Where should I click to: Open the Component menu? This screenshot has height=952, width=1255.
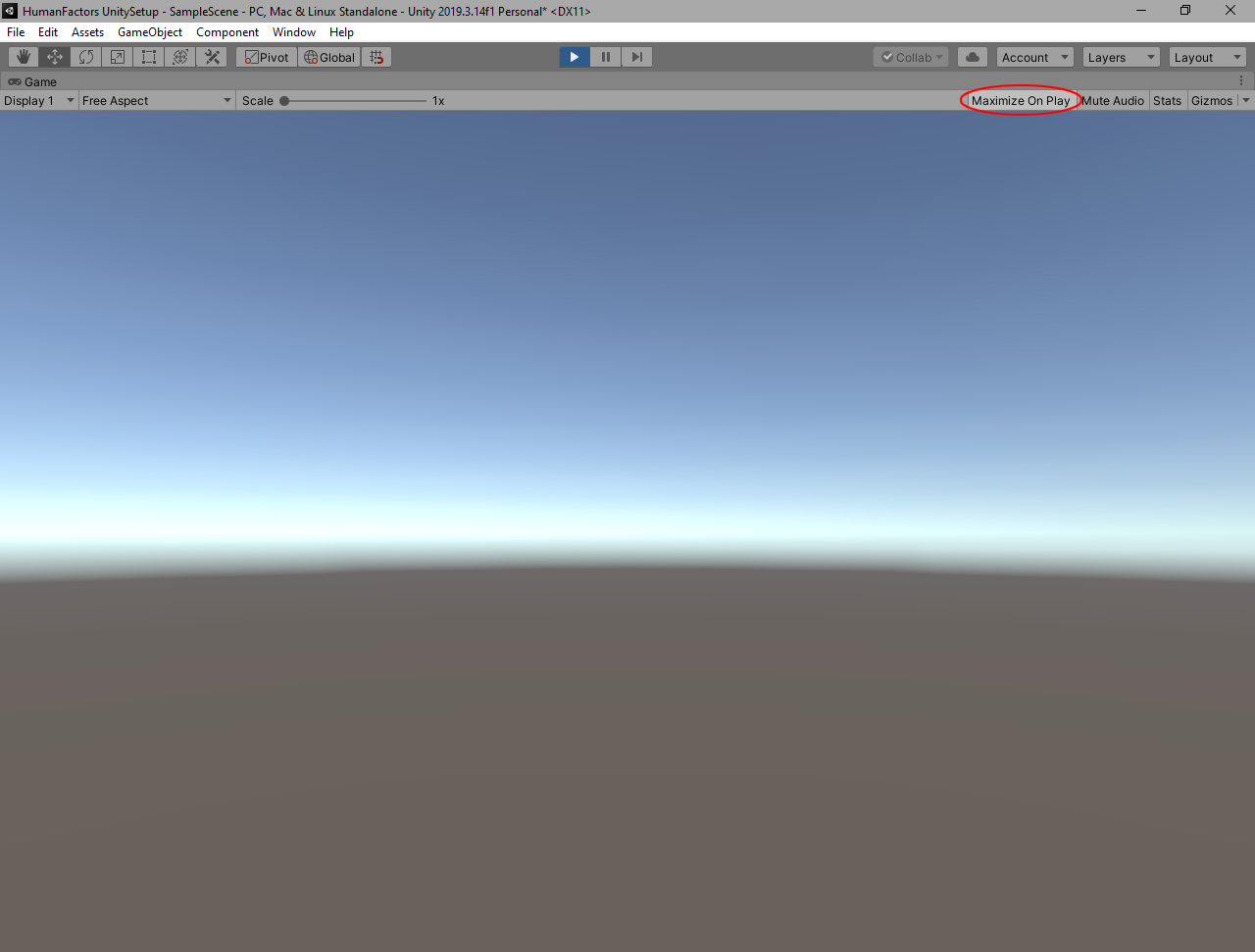227,31
